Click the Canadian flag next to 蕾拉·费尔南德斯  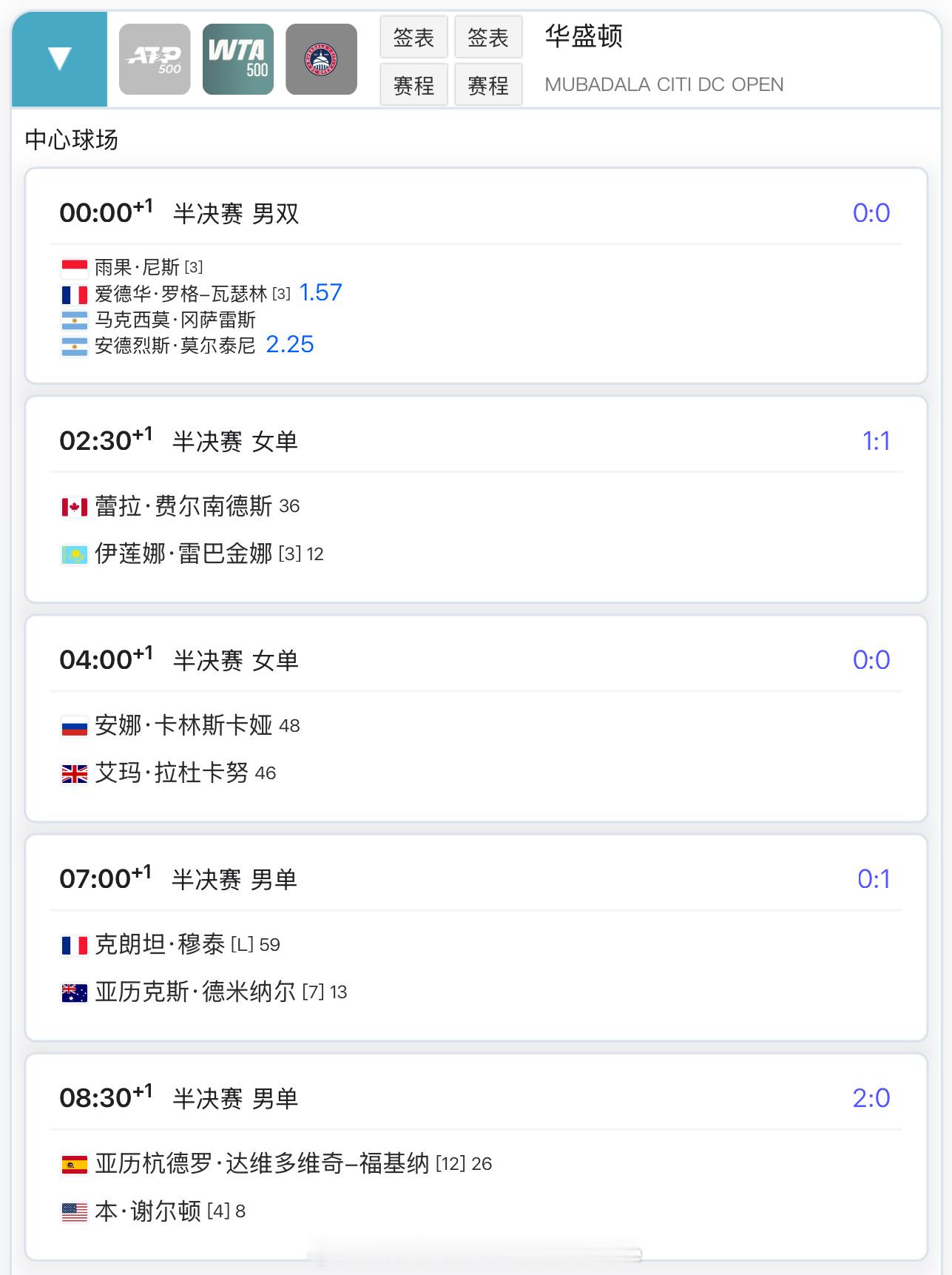point(75,507)
